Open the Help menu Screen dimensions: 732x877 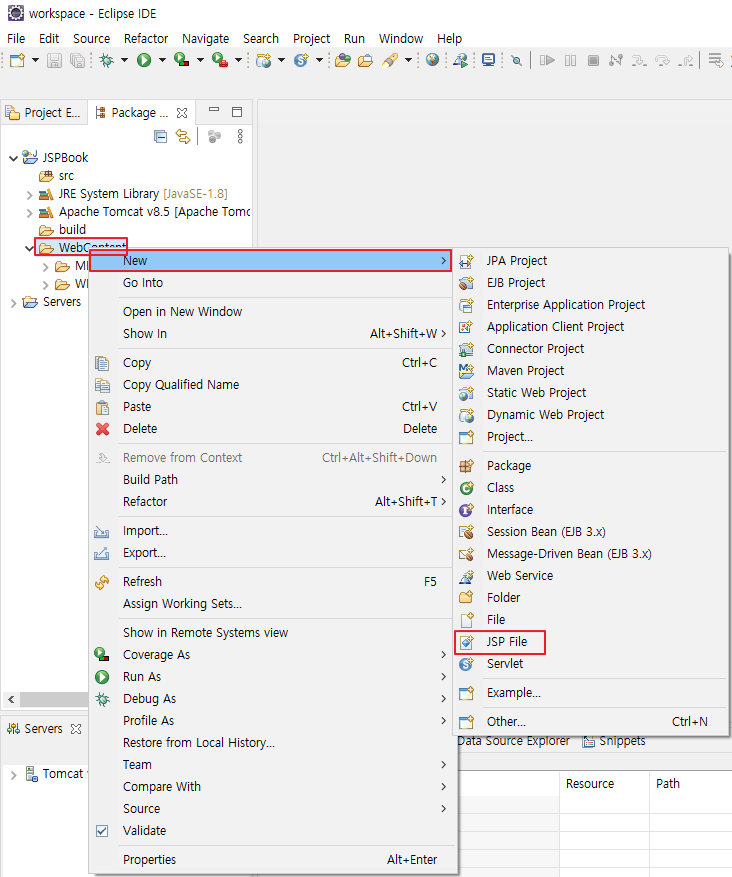click(x=449, y=39)
